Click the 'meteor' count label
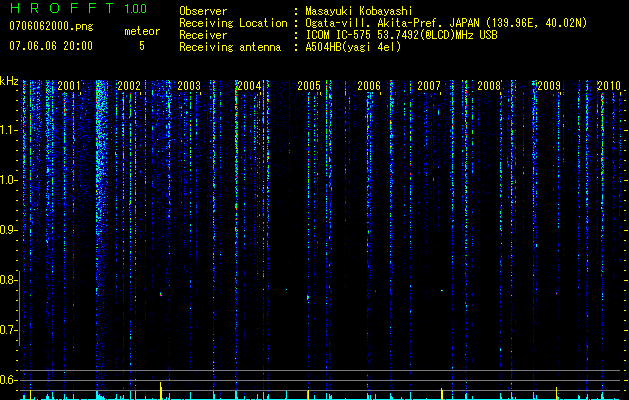Viewport: 629px width, 400px height. tap(142, 31)
